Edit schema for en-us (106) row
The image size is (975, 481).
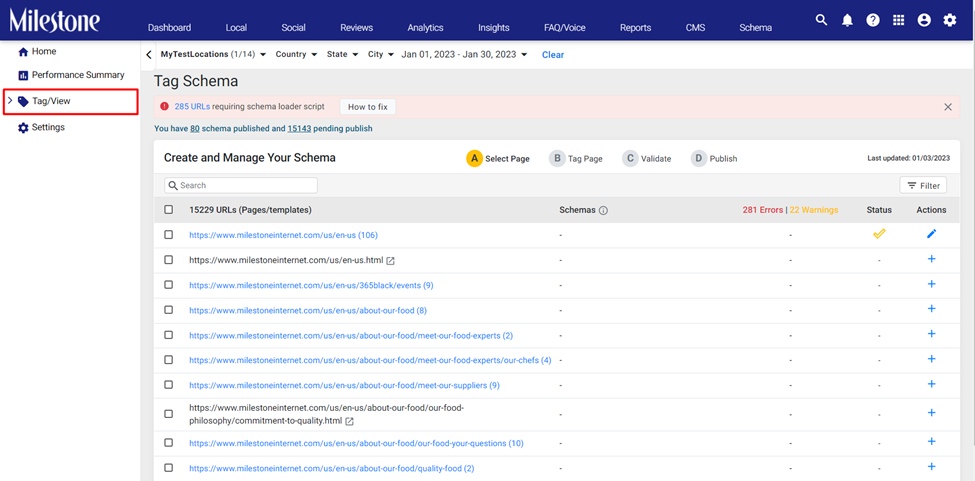(x=931, y=234)
